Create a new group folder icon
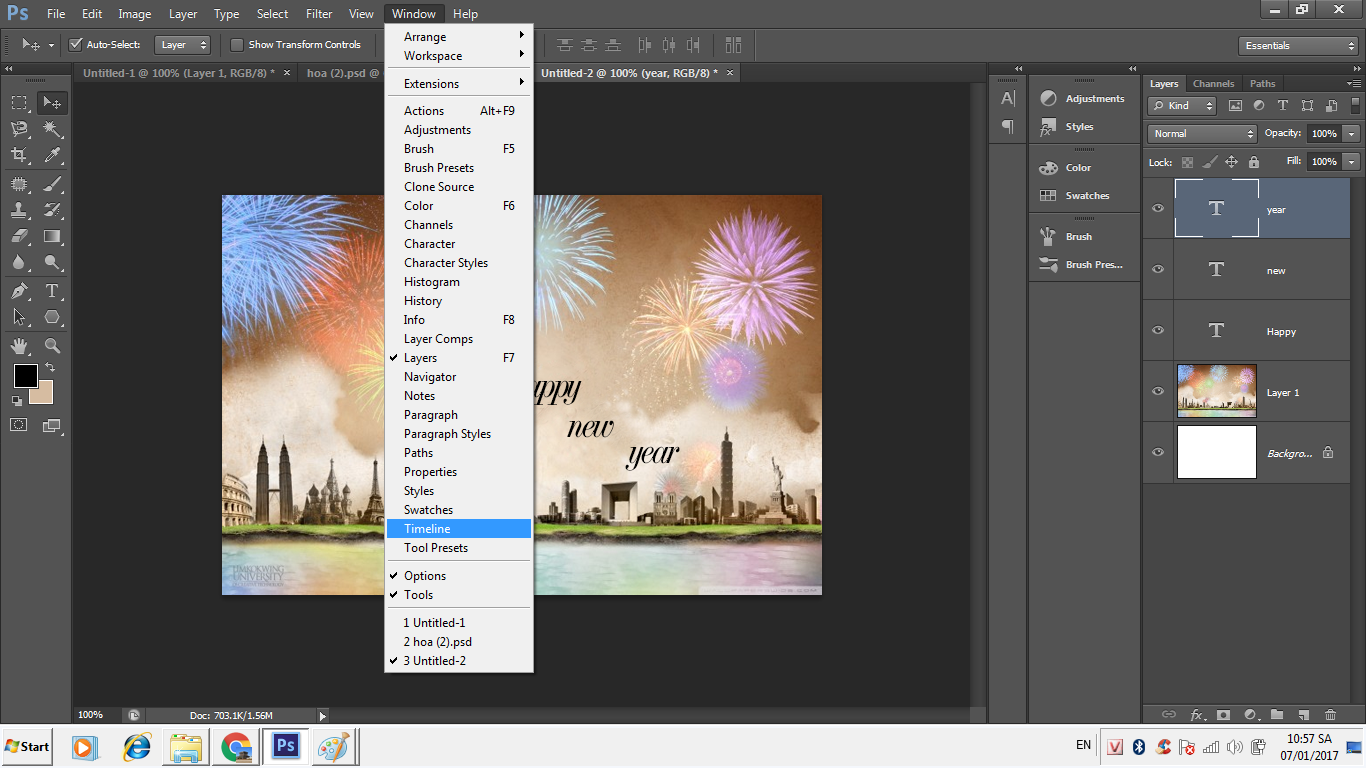This screenshot has height=768, width=1366. coord(1277,715)
